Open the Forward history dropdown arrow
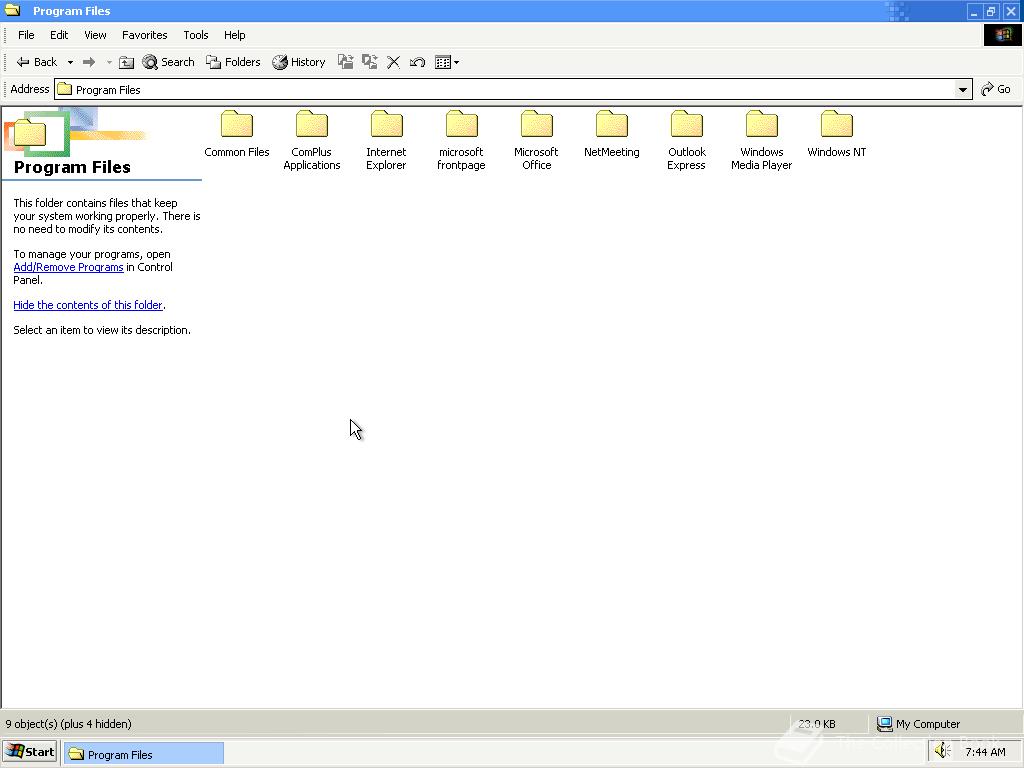The image size is (1024, 768). (109, 63)
